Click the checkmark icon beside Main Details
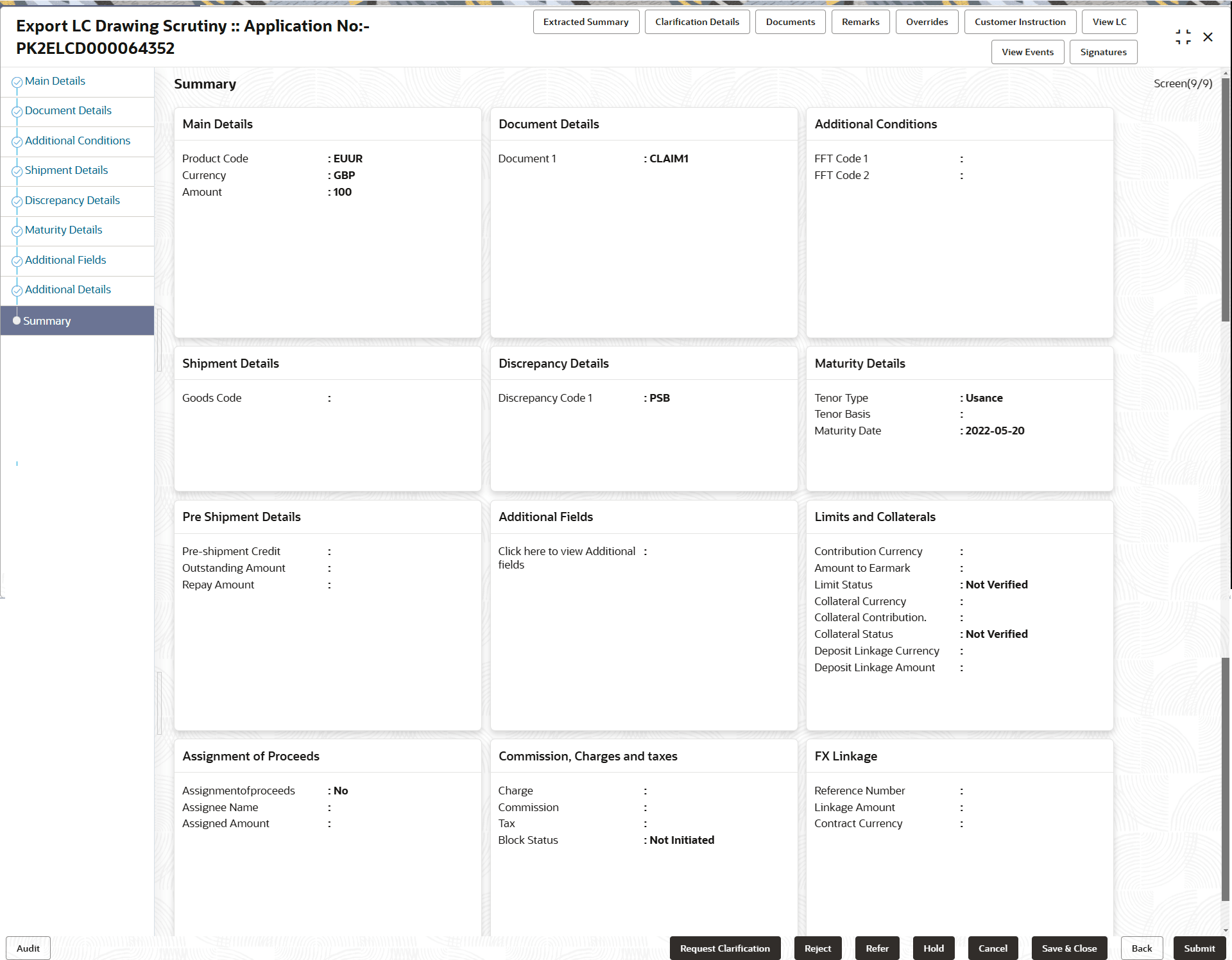Image resolution: width=1232 pixels, height=960 pixels. point(17,82)
